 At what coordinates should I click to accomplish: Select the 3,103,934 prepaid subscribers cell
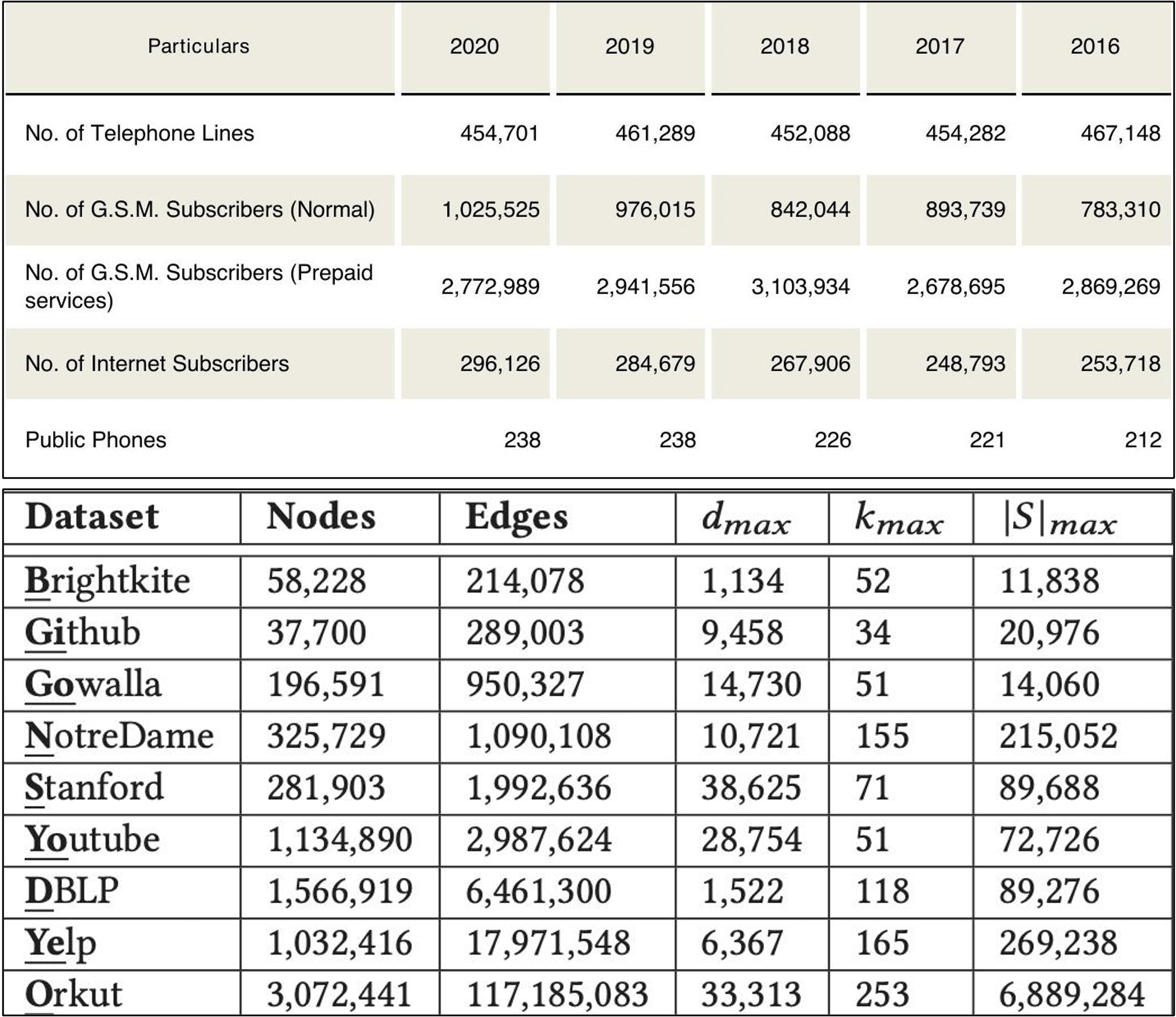tap(800, 287)
